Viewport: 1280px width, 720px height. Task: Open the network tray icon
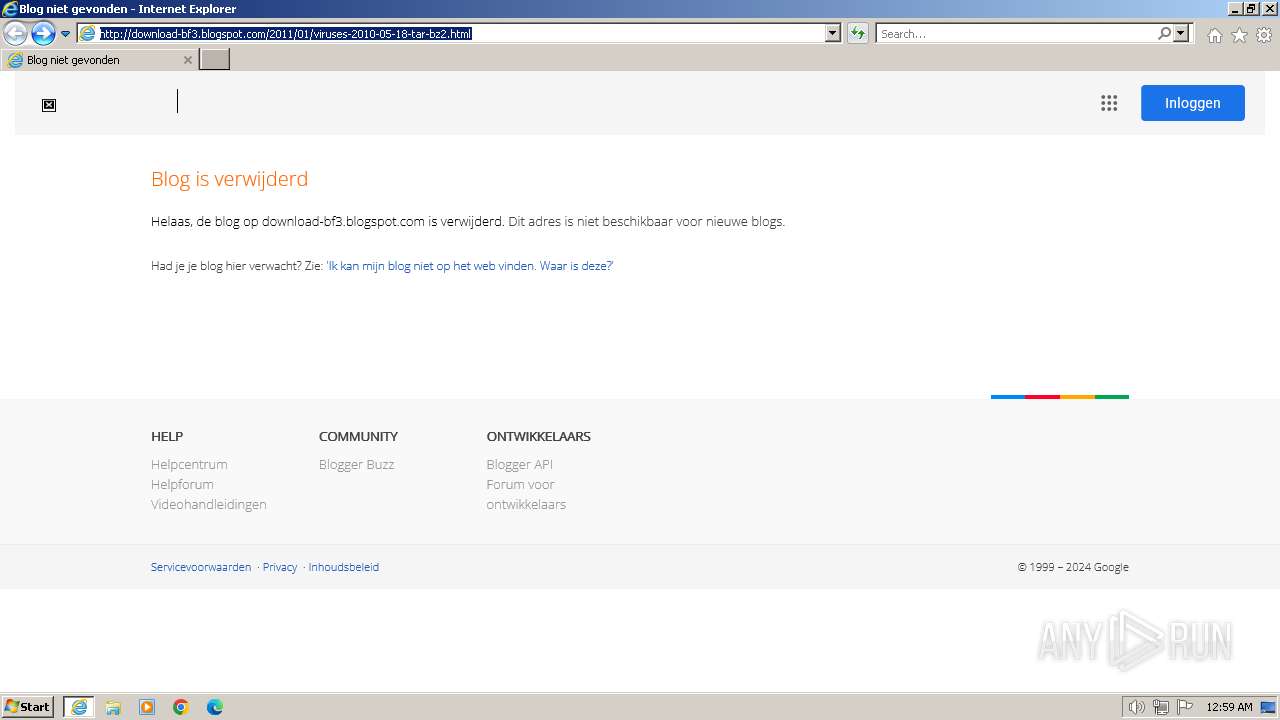pos(1161,707)
